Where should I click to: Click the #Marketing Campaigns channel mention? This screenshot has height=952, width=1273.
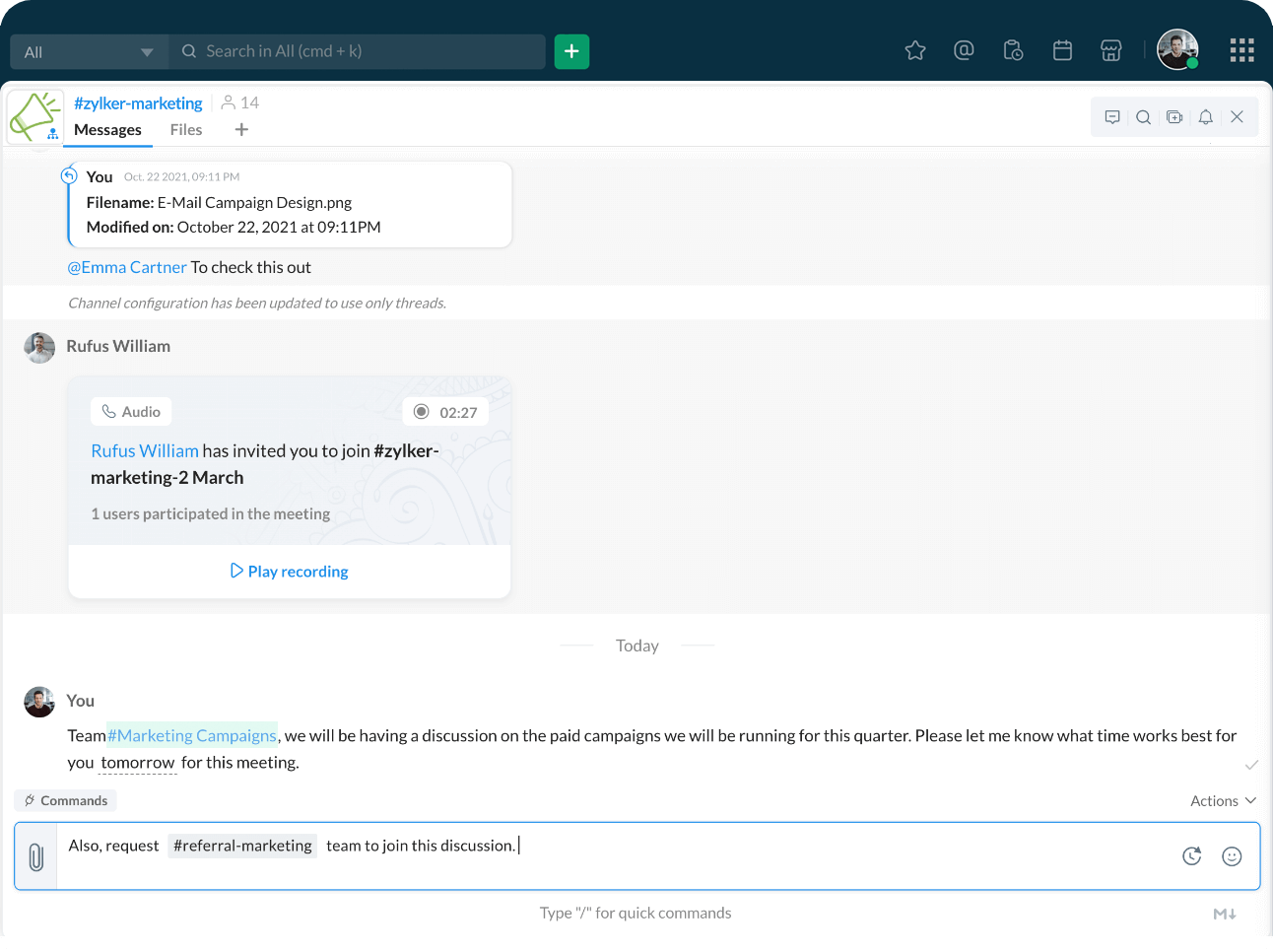(x=192, y=736)
